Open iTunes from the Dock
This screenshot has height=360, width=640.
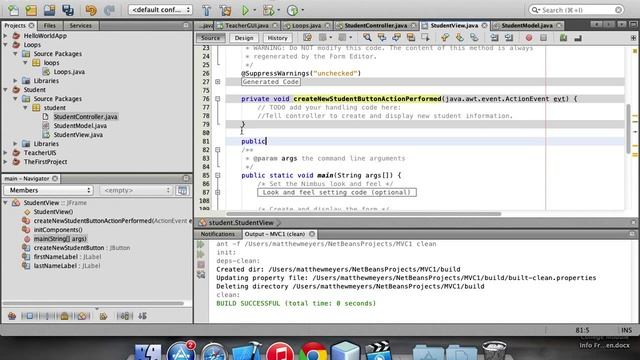click(x=280, y=351)
